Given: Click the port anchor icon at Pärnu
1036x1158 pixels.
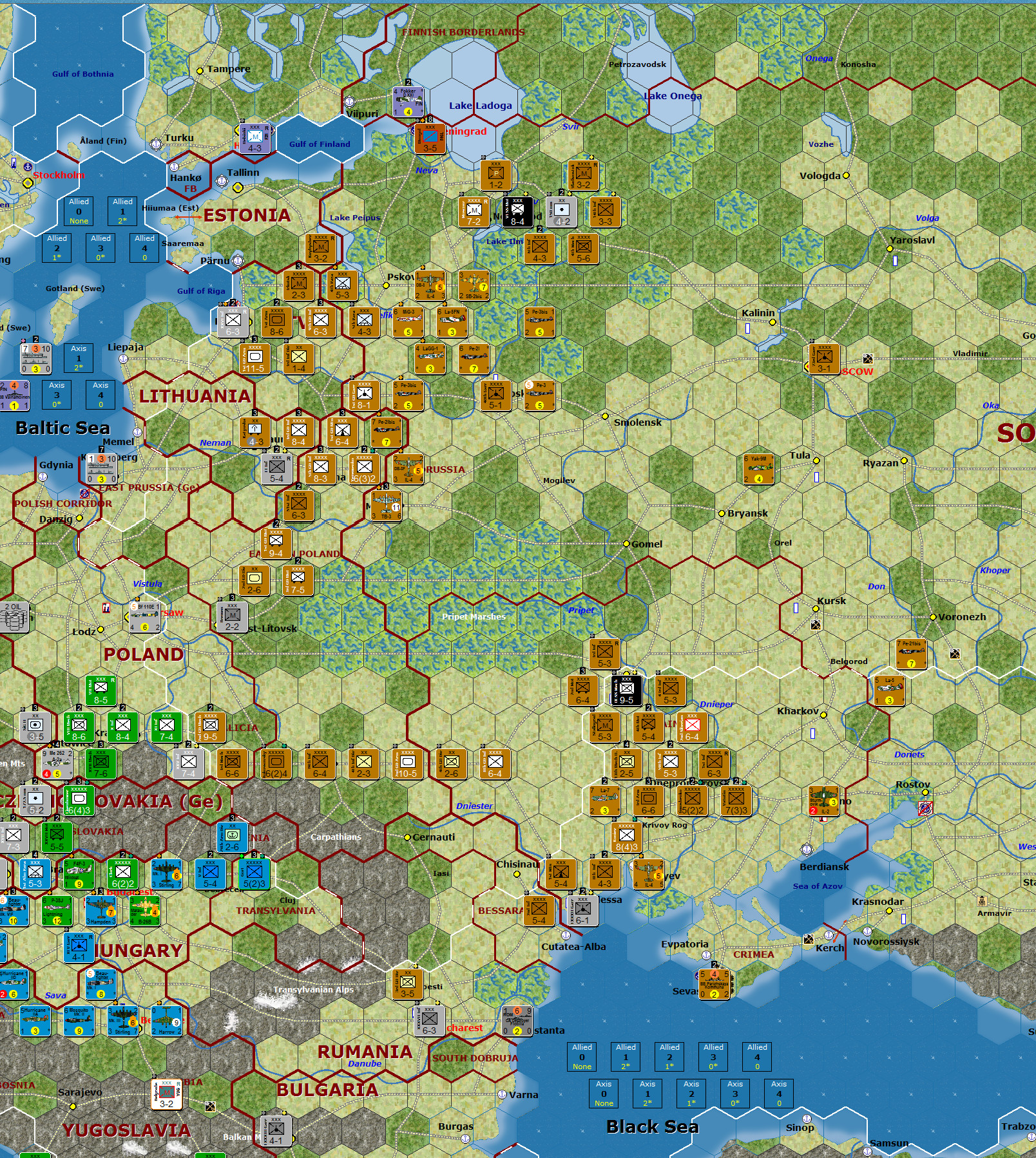Looking at the screenshot, I should (x=238, y=261).
